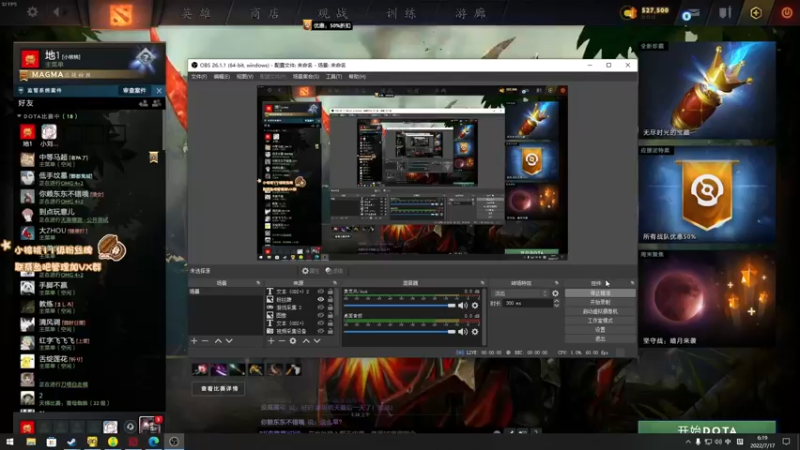Open Dota 2 settings gear icon
The height and width of the screenshot is (450, 800).
pyautogui.click(x=32, y=11)
